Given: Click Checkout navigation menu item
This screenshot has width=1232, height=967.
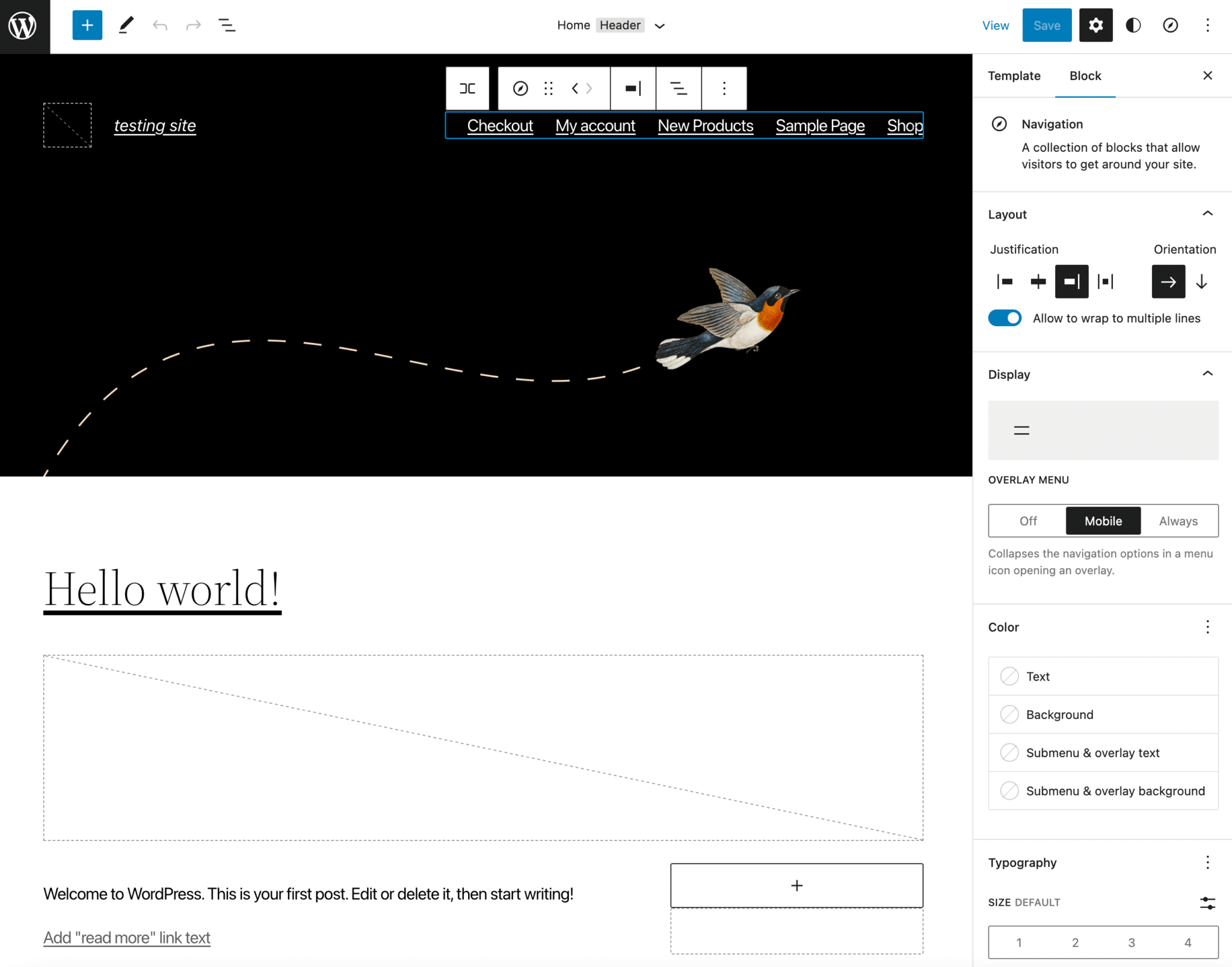Looking at the screenshot, I should coord(500,126).
